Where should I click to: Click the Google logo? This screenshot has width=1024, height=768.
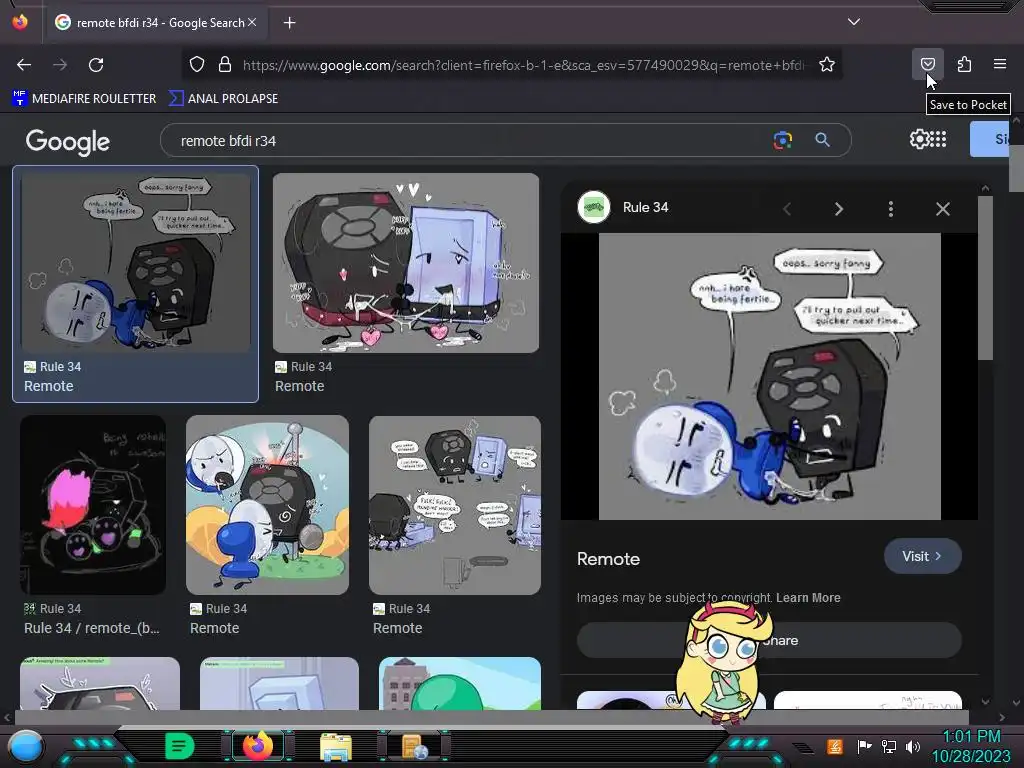68,141
